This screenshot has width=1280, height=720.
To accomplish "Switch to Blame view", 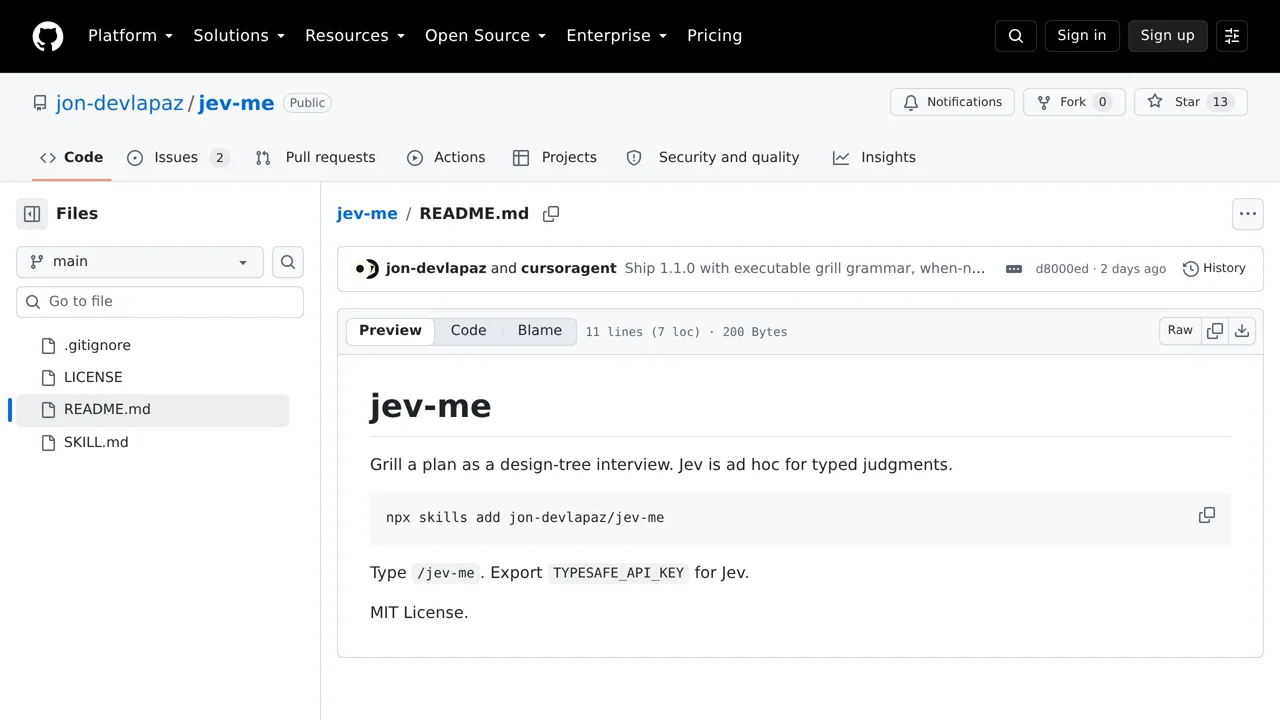I will [540, 331].
